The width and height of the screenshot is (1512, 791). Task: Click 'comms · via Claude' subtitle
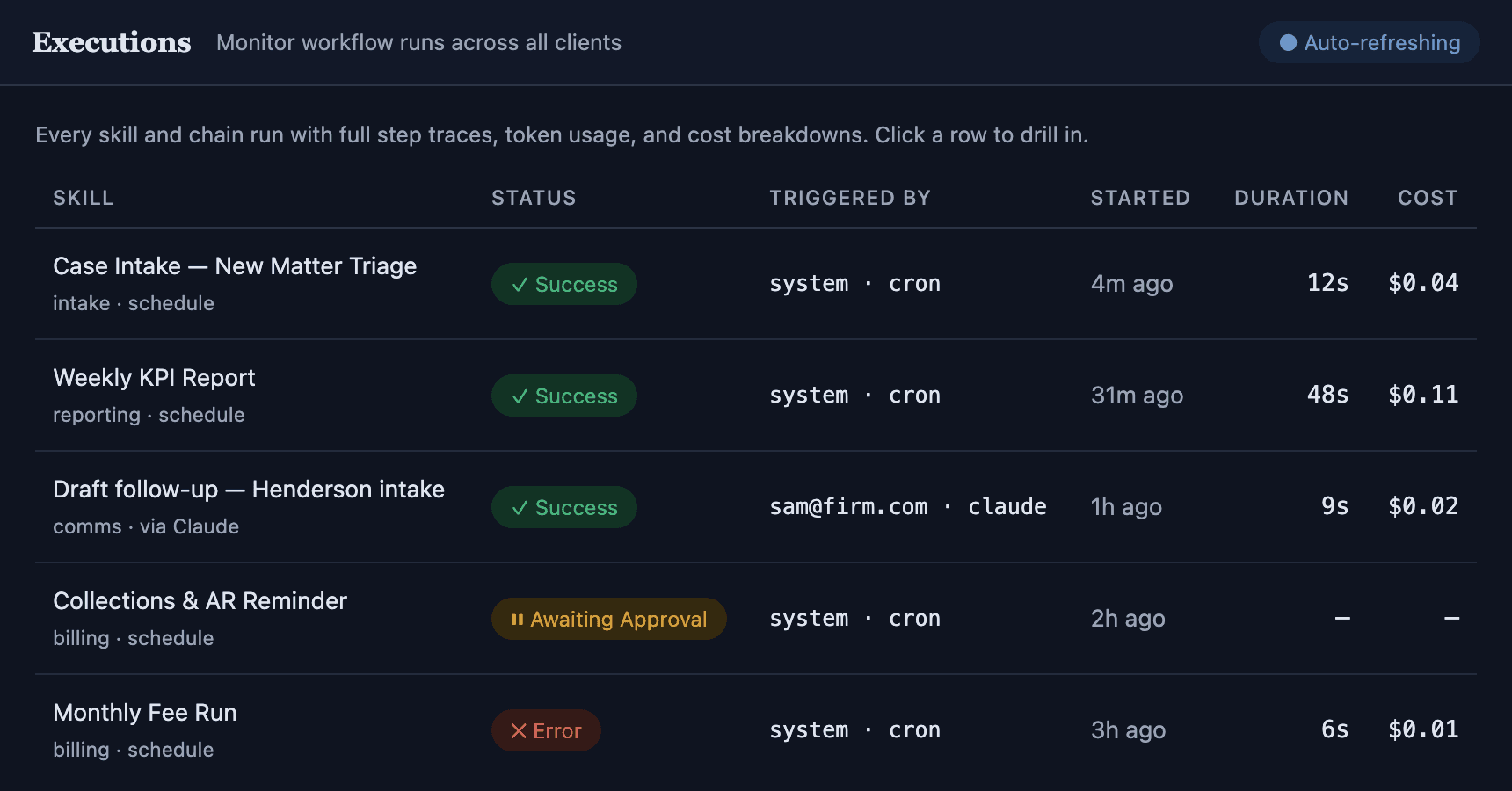coord(146,526)
